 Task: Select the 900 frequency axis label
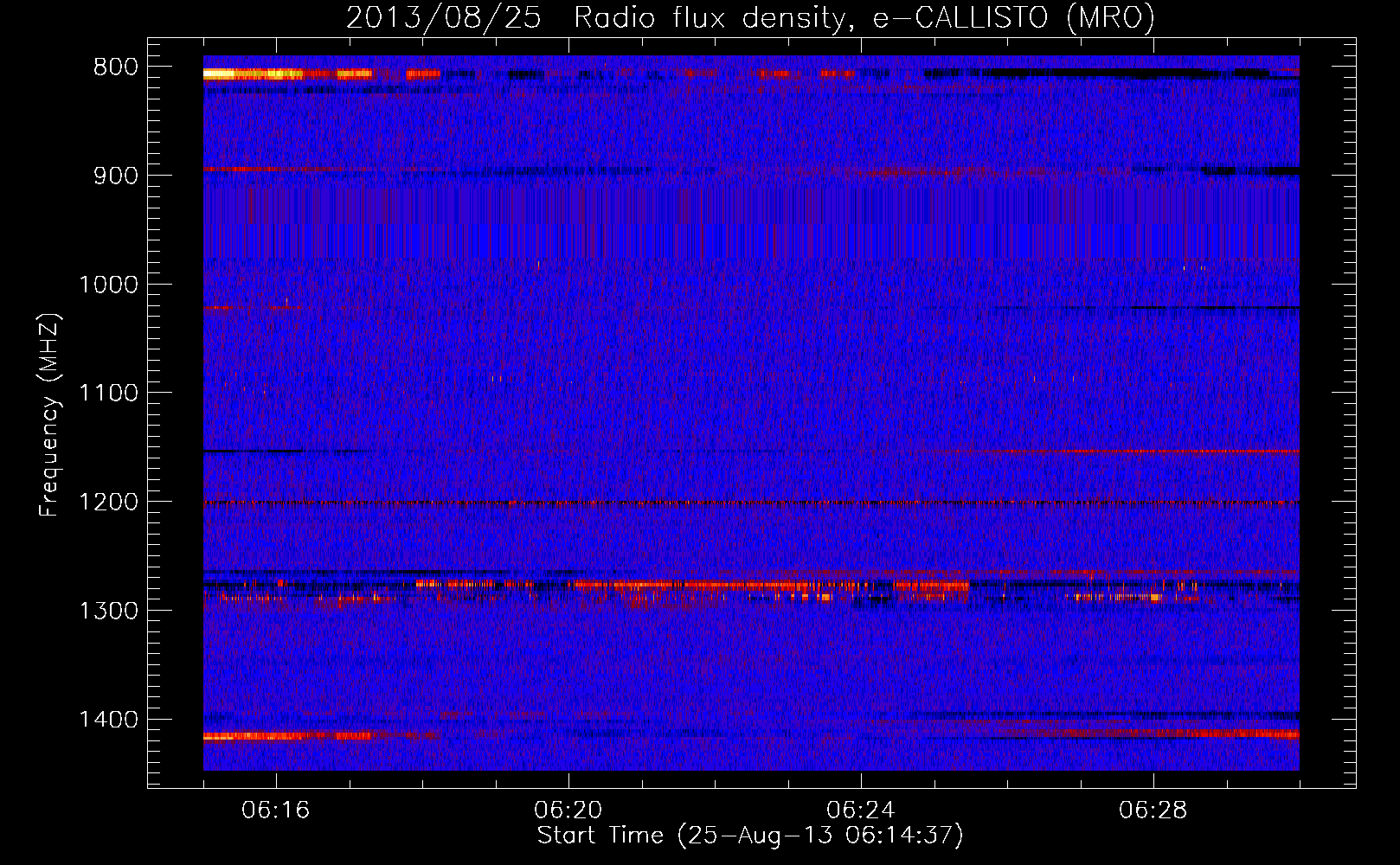coord(116,176)
